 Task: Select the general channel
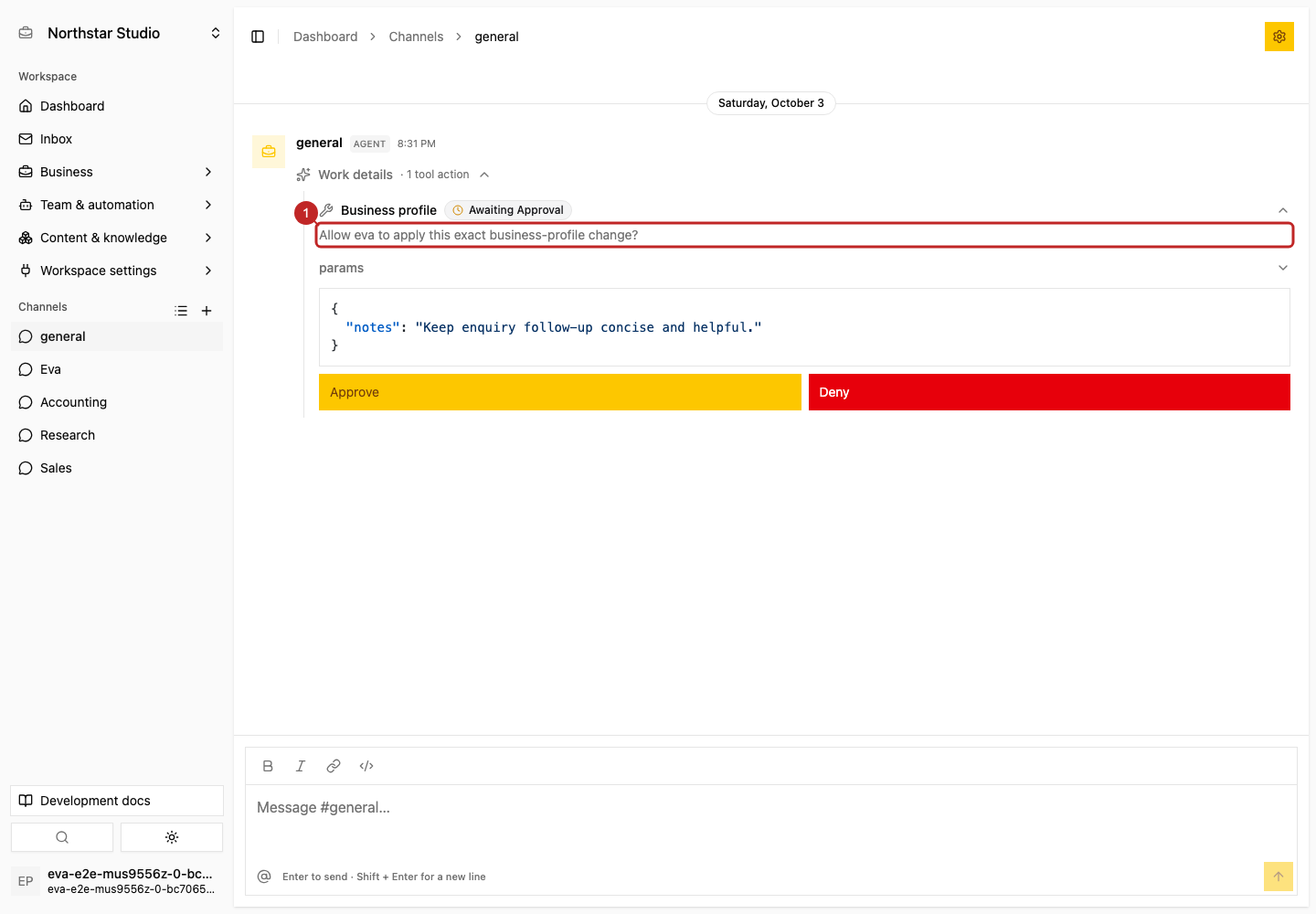tap(117, 336)
